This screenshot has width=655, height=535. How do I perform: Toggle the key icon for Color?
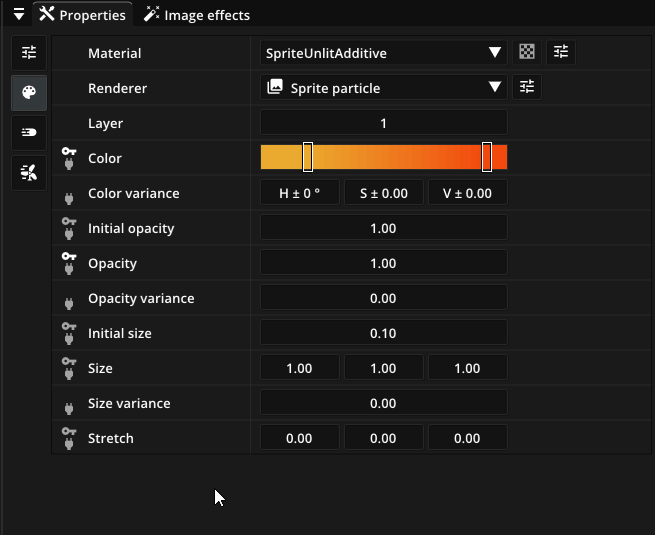tap(69, 151)
